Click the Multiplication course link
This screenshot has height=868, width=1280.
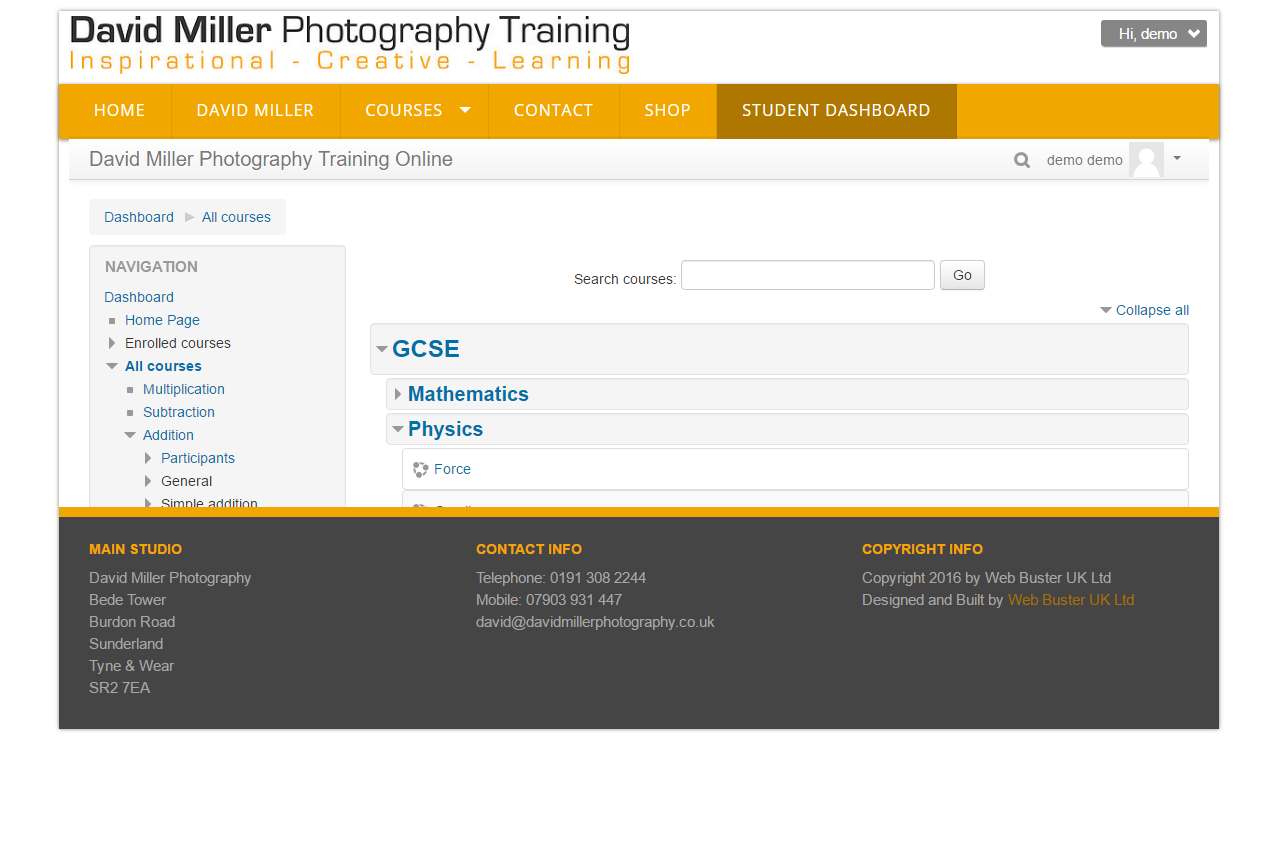pyautogui.click(x=183, y=389)
